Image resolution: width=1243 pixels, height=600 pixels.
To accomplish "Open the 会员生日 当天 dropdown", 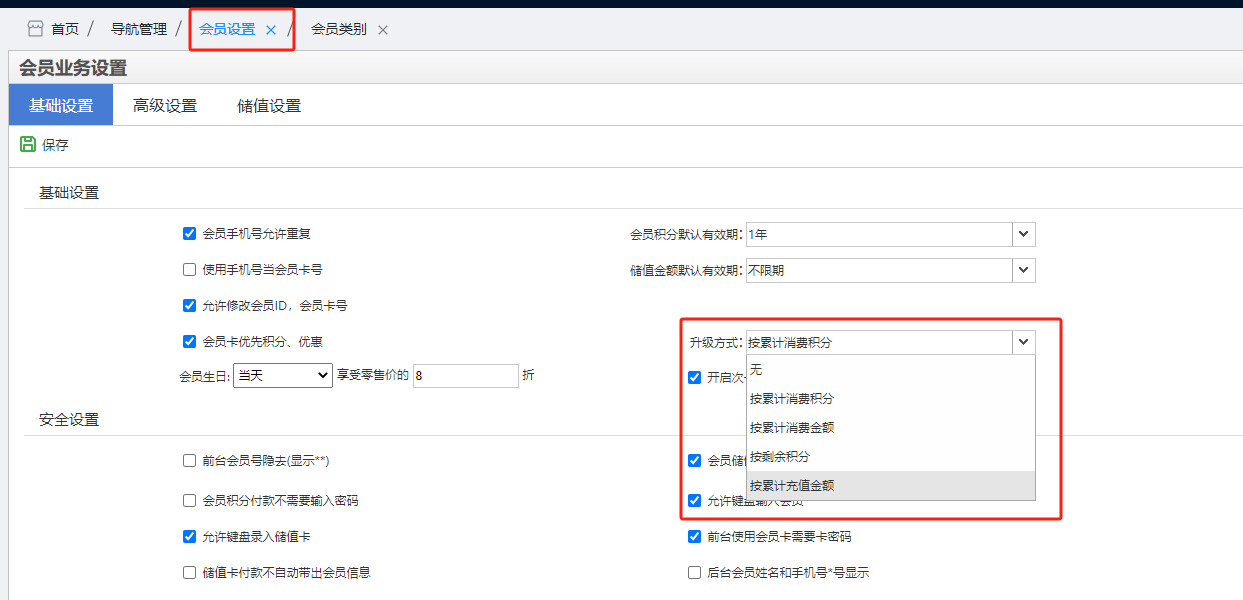I will click(x=283, y=375).
